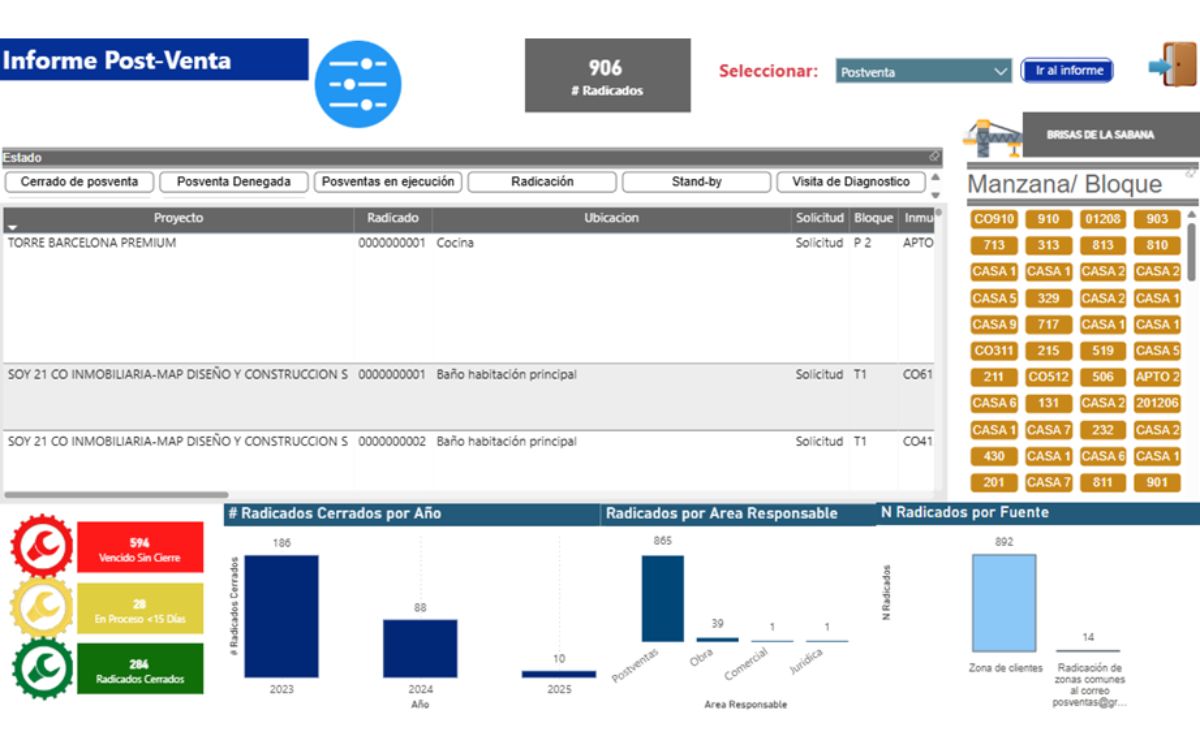The width and height of the screenshot is (1200, 750).
Task: Open the Seleccionar Postventa dropdown
Action: [x=924, y=71]
